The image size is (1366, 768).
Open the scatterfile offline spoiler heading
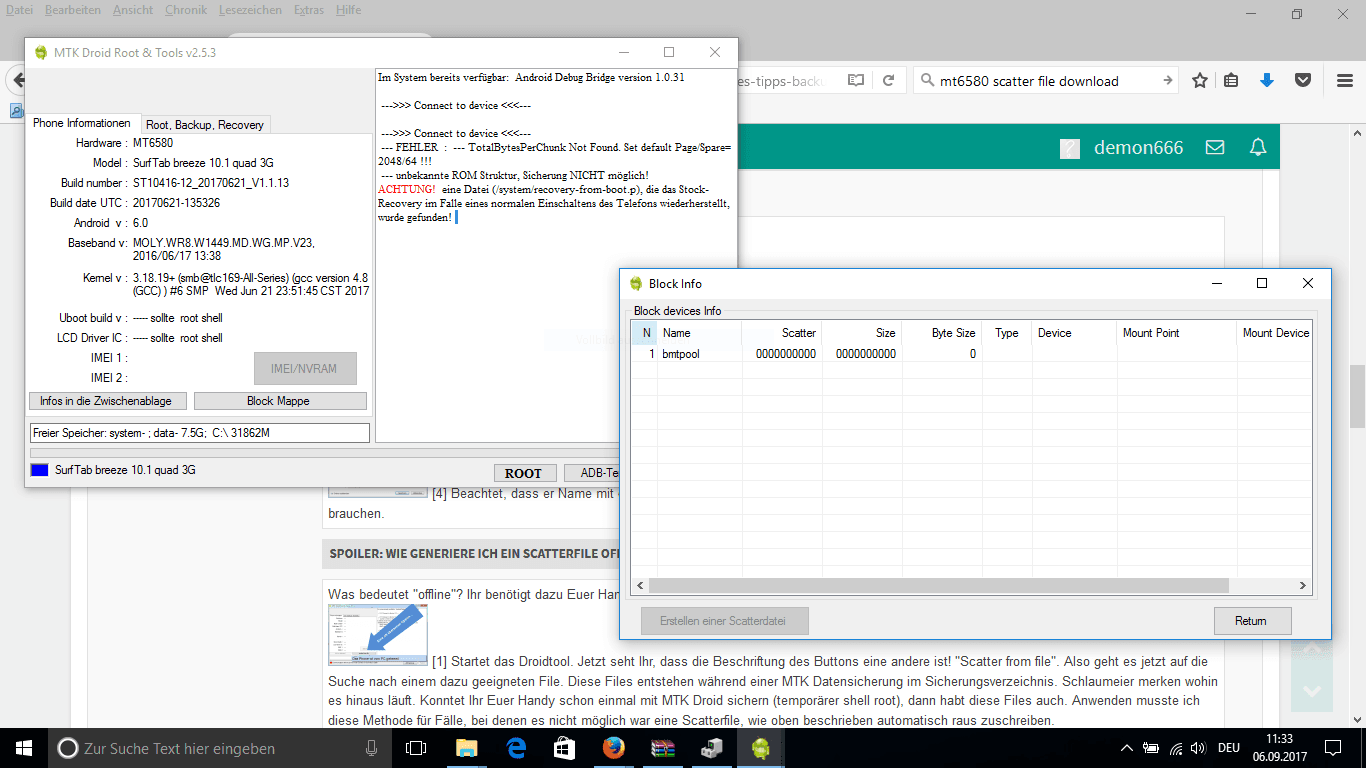click(x=475, y=553)
